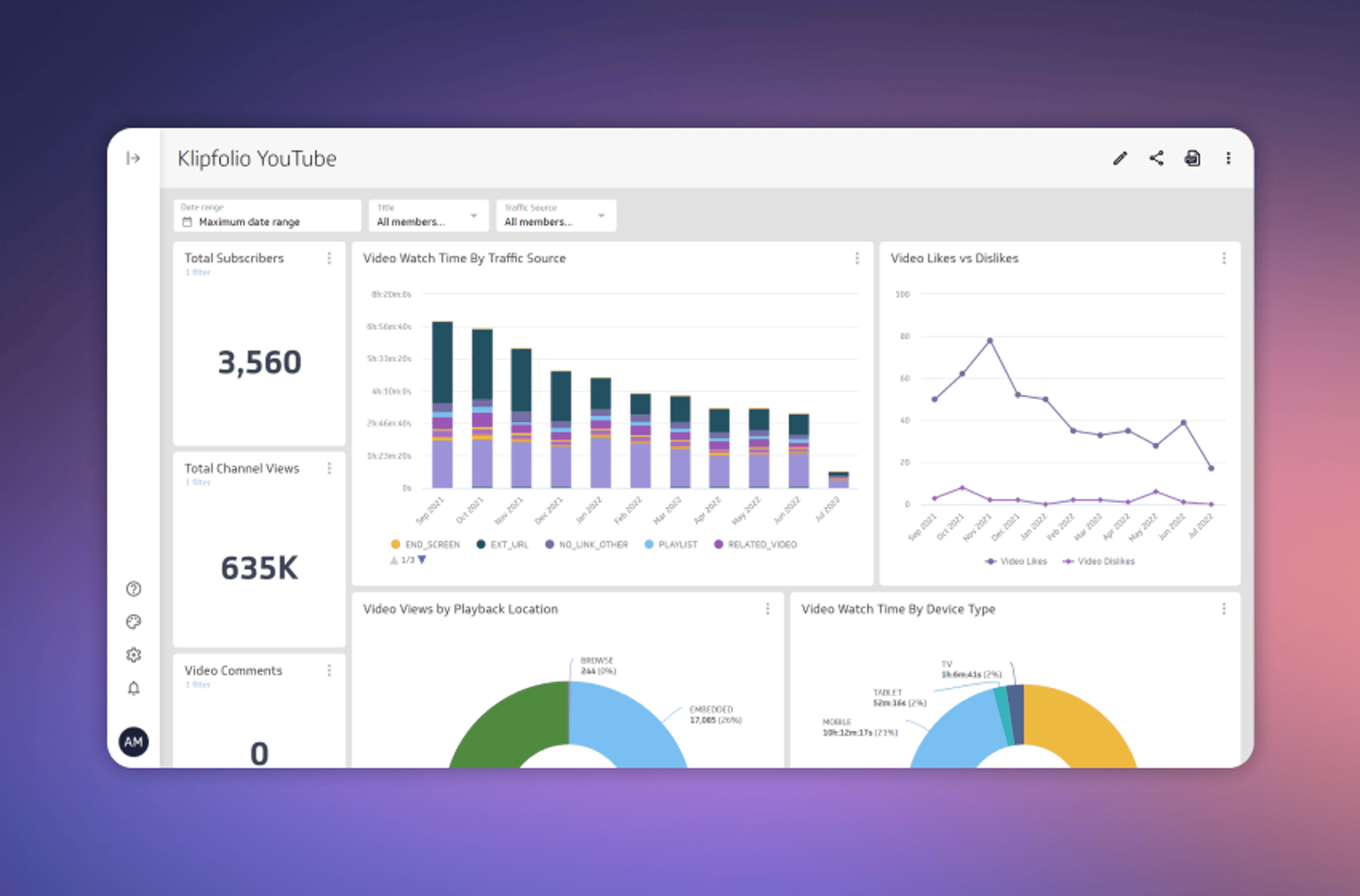Click the EMBEDDED 17,085 donut label
Screen dimensions: 1360x896
pos(715,715)
